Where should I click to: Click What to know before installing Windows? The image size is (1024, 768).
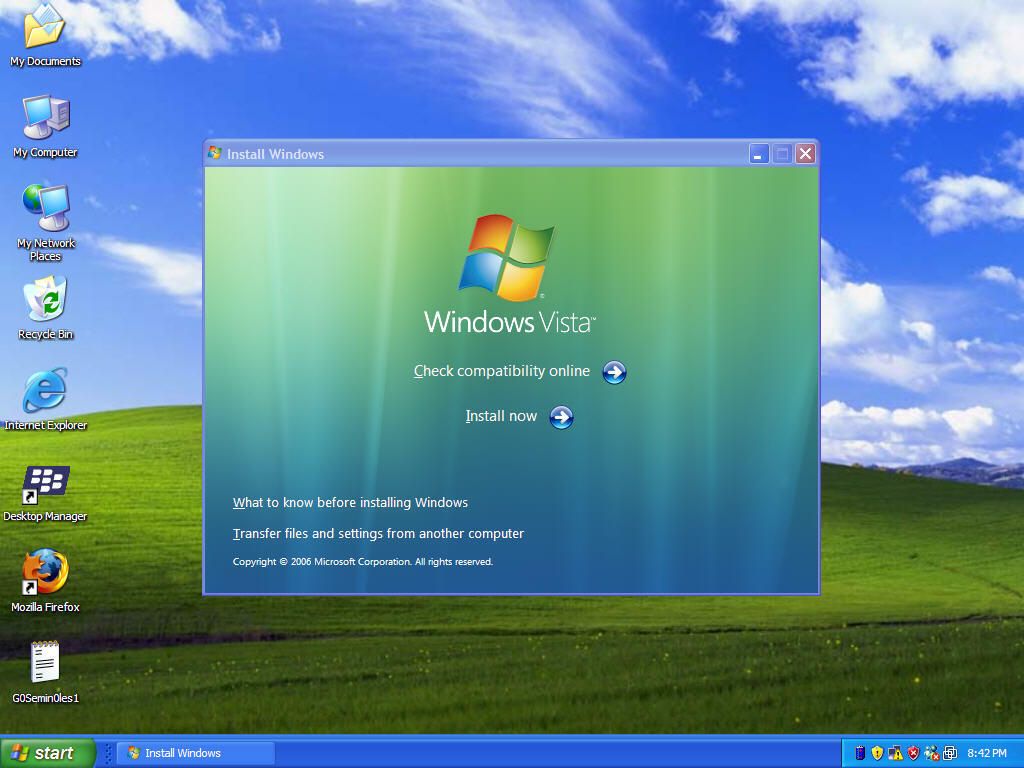coord(350,502)
